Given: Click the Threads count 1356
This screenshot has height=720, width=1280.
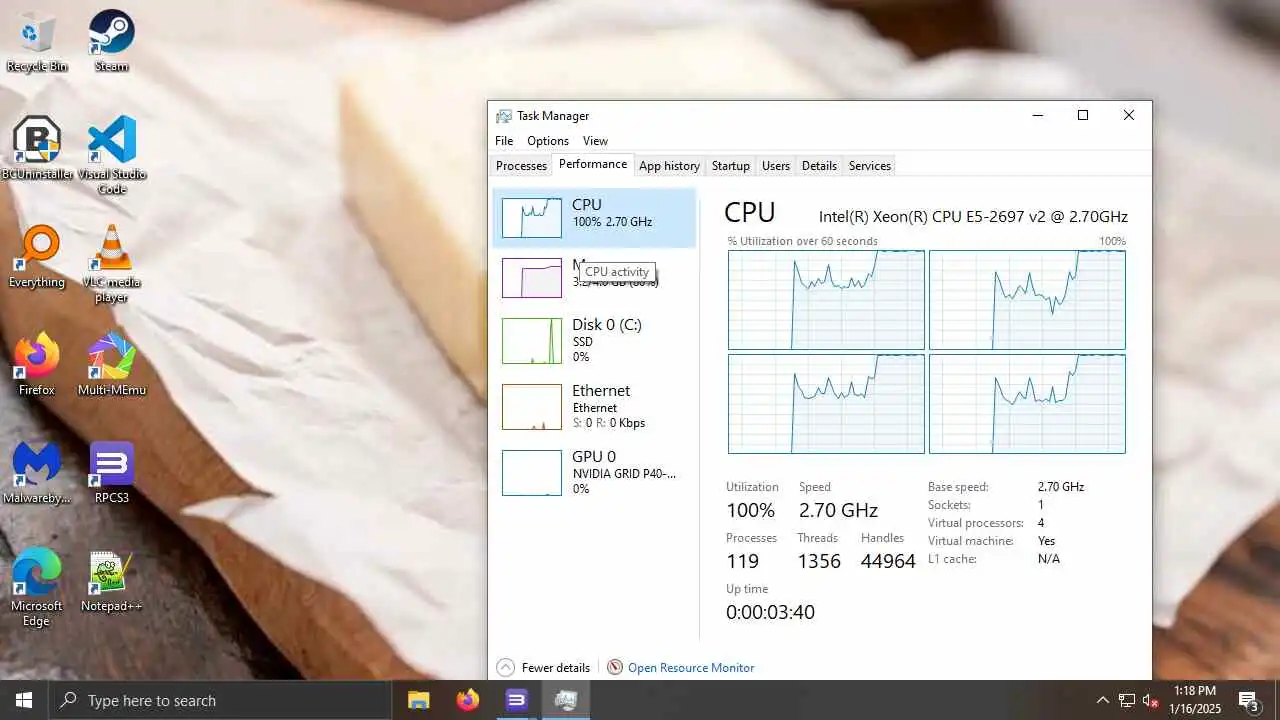Looking at the screenshot, I should tap(819, 562).
